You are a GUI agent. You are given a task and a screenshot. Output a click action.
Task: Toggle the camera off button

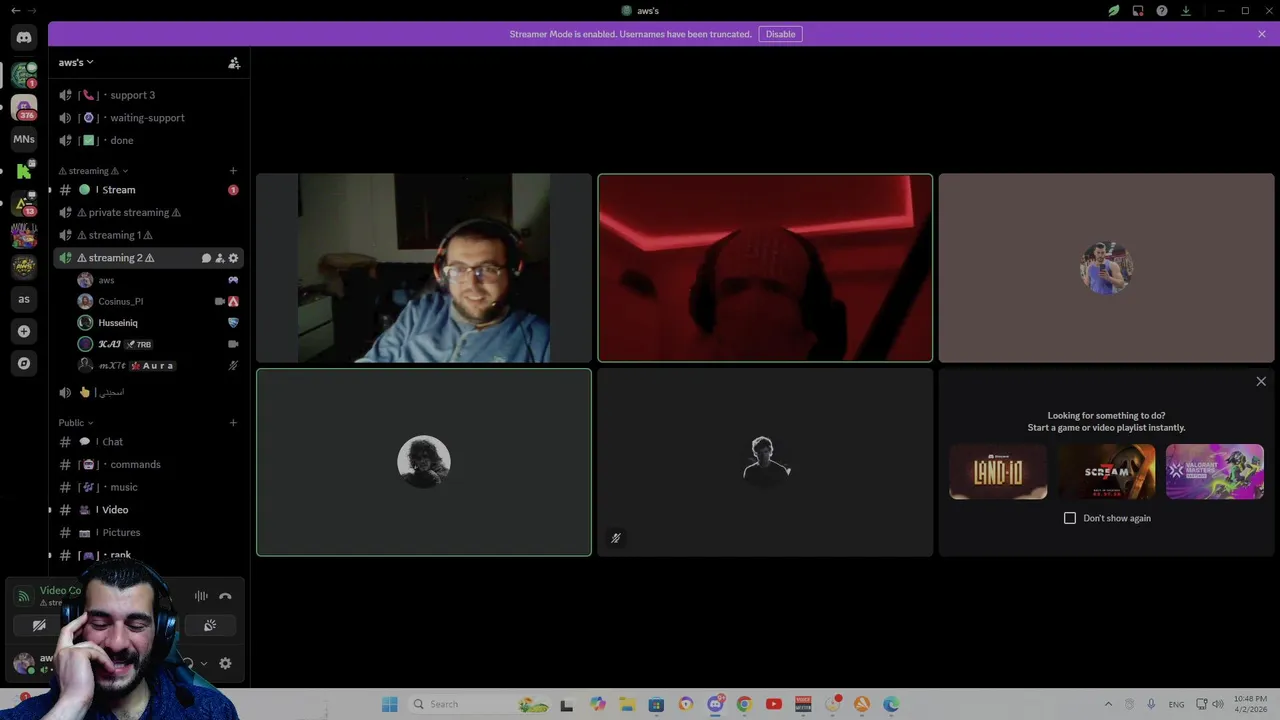click(39, 625)
